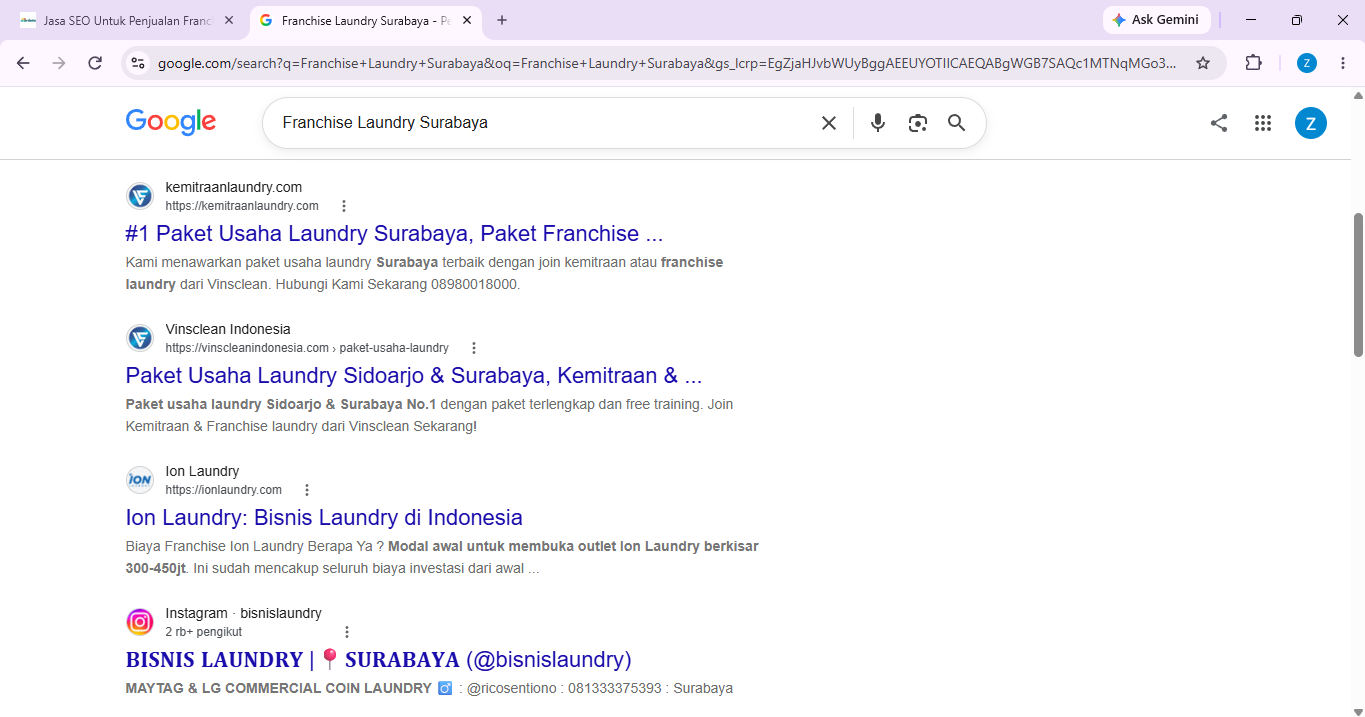The image size is (1365, 717).
Task: View site information icon in address bar
Action: 138,63
